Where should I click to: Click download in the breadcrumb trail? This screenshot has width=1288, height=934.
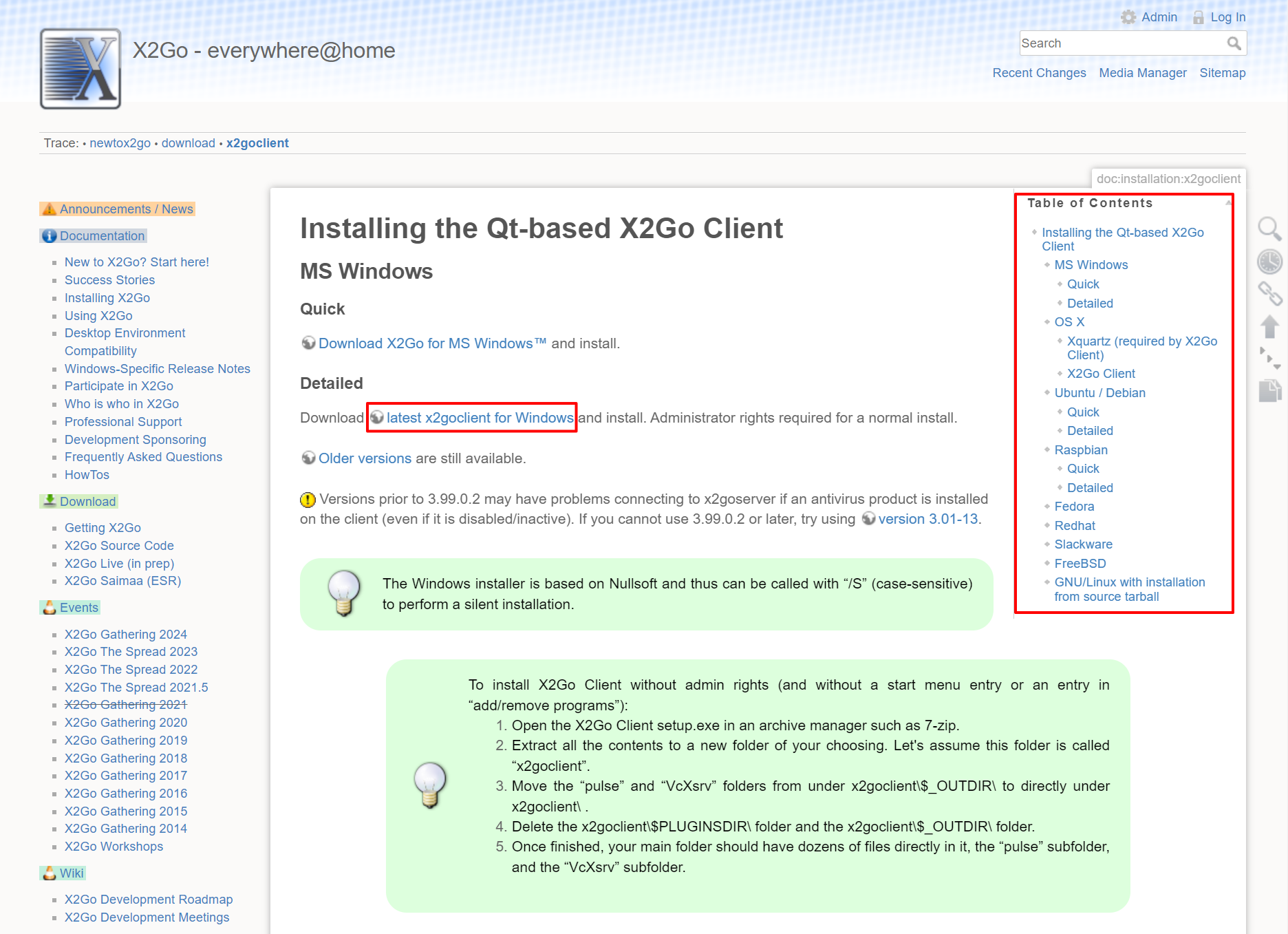click(x=188, y=142)
